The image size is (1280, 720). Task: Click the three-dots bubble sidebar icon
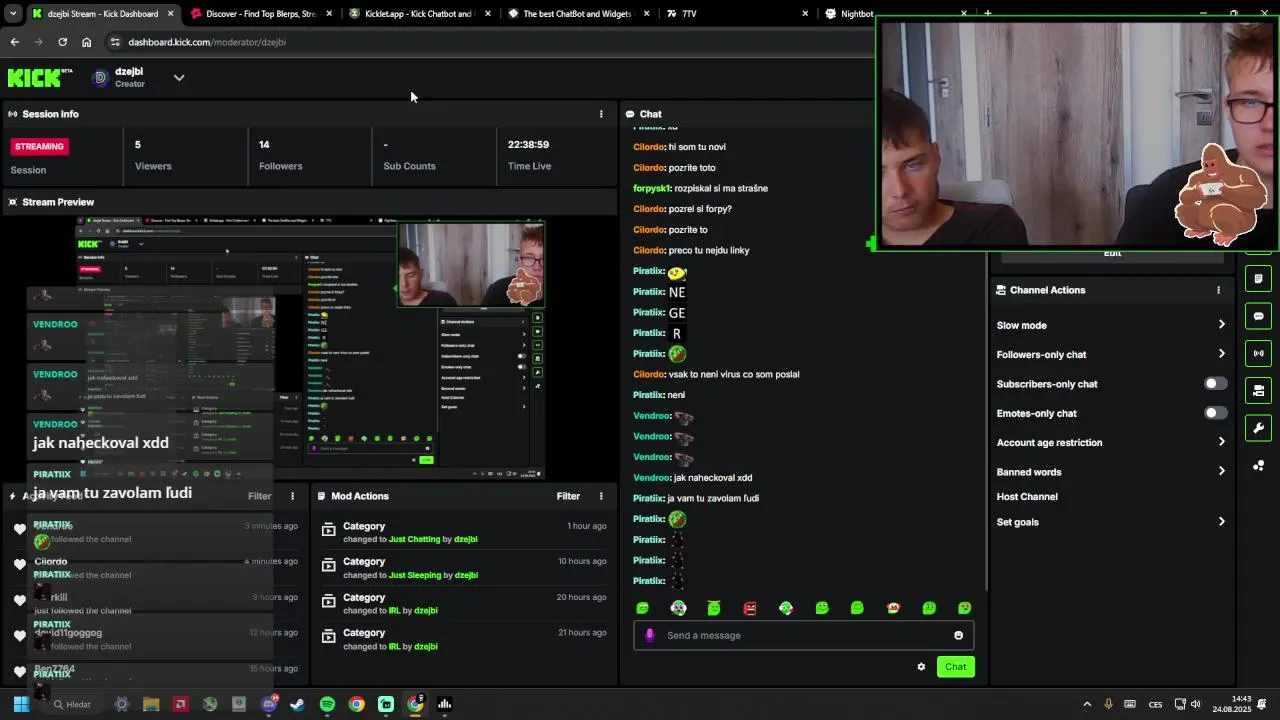pyautogui.click(x=1258, y=466)
